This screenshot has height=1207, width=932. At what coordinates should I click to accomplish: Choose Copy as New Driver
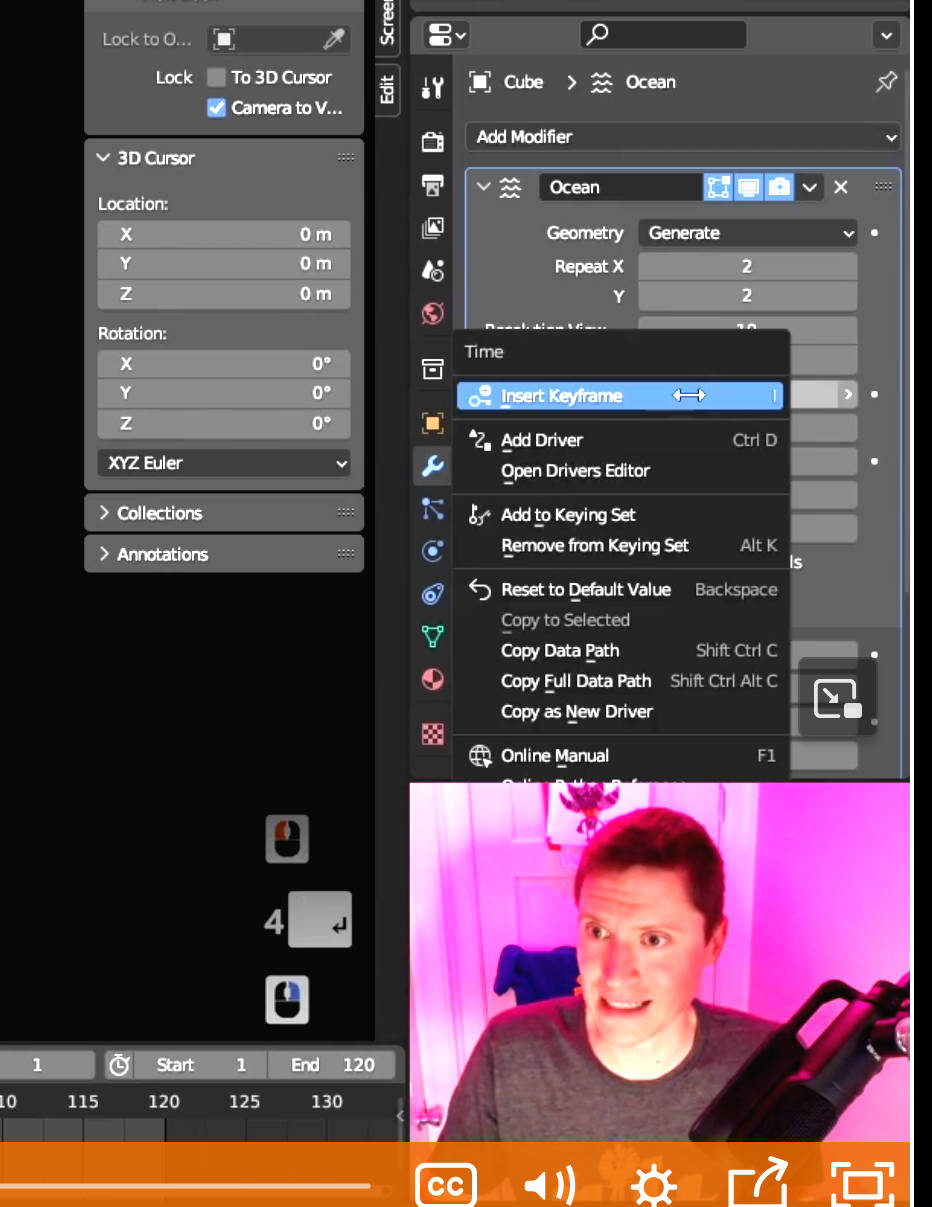[x=620, y=712]
